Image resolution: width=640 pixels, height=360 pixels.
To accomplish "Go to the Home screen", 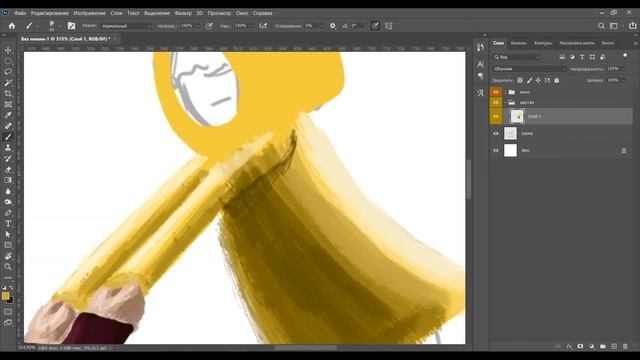I will 12,26.
